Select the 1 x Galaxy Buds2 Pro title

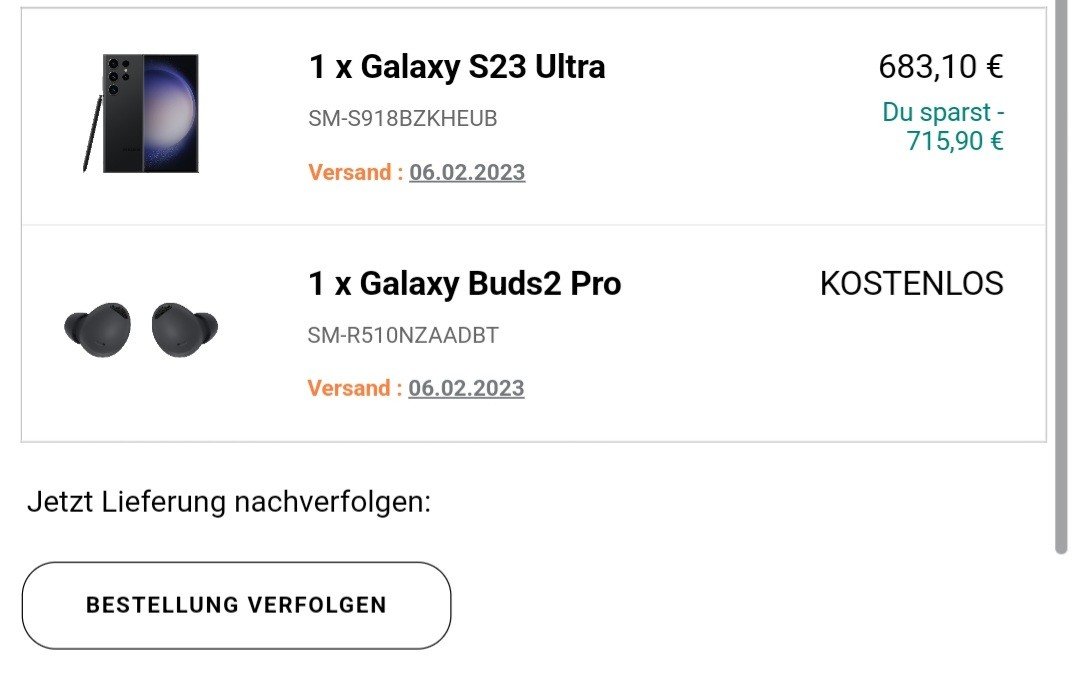(465, 284)
